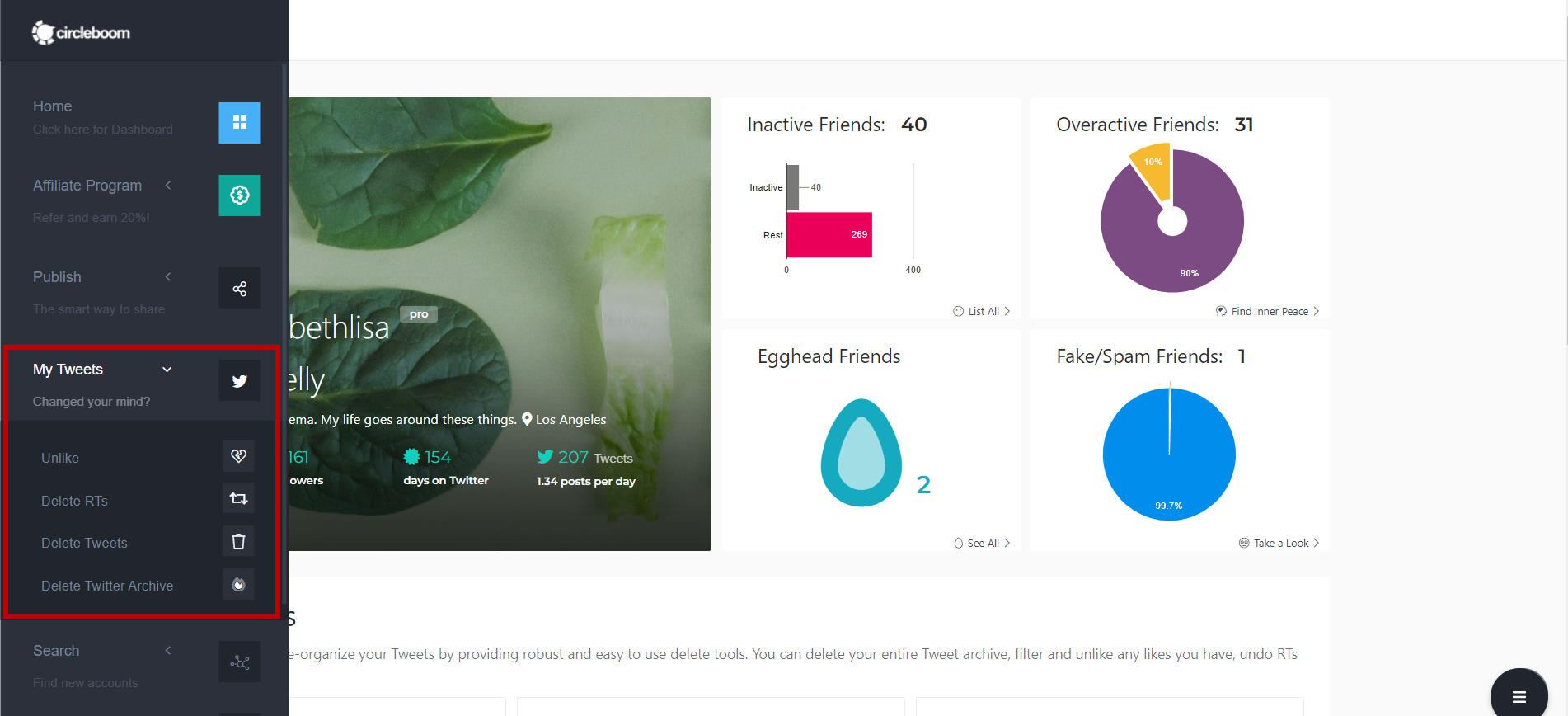The image size is (1568, 716).
Task: Click the Home dashboard grid icon
Action: [x=239, y=123]
